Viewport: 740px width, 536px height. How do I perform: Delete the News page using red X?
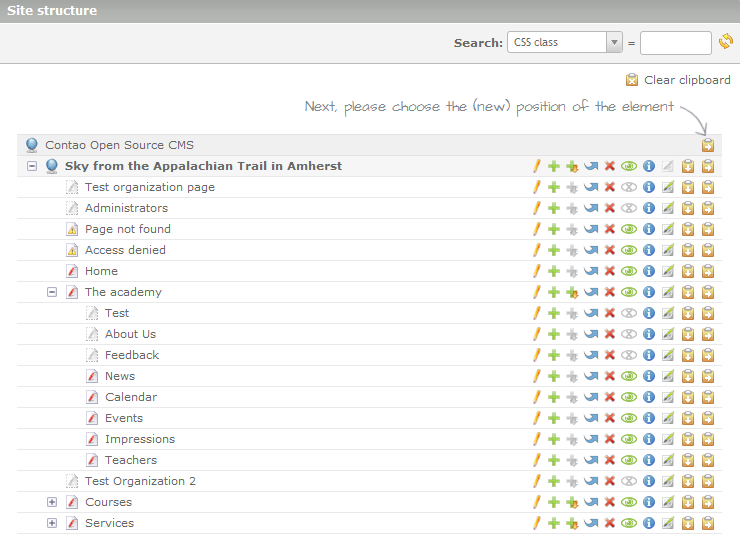[609, 376]
